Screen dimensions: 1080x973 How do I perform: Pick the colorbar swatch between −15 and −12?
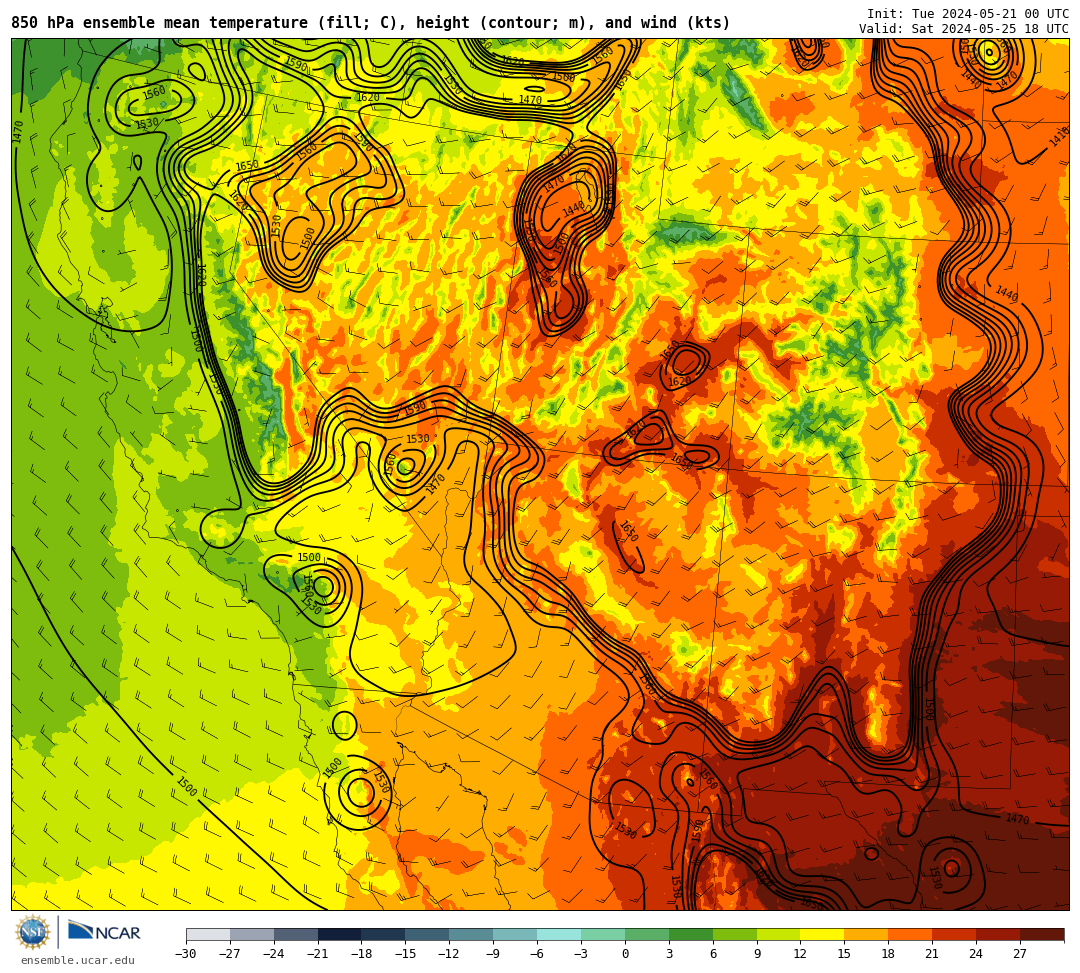pos(428,934)
